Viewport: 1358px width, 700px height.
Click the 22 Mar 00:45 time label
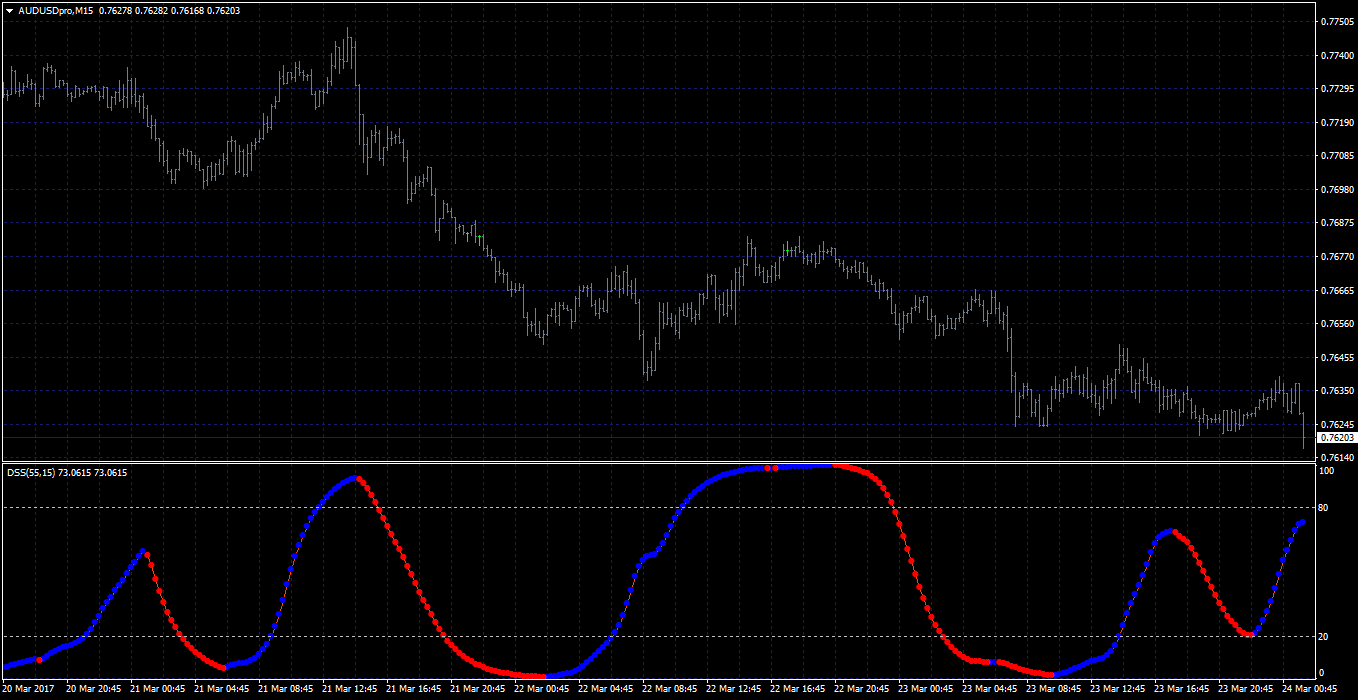542,689
